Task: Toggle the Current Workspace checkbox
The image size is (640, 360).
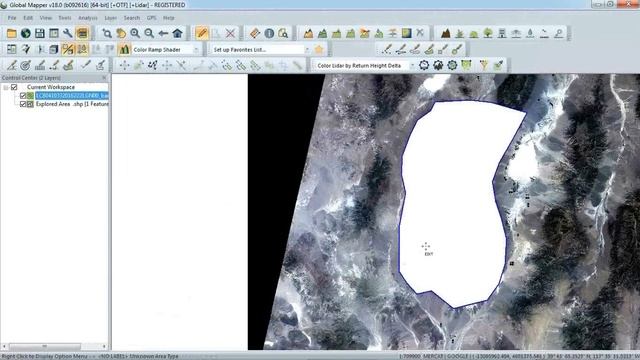Action: tap(14, 87)
